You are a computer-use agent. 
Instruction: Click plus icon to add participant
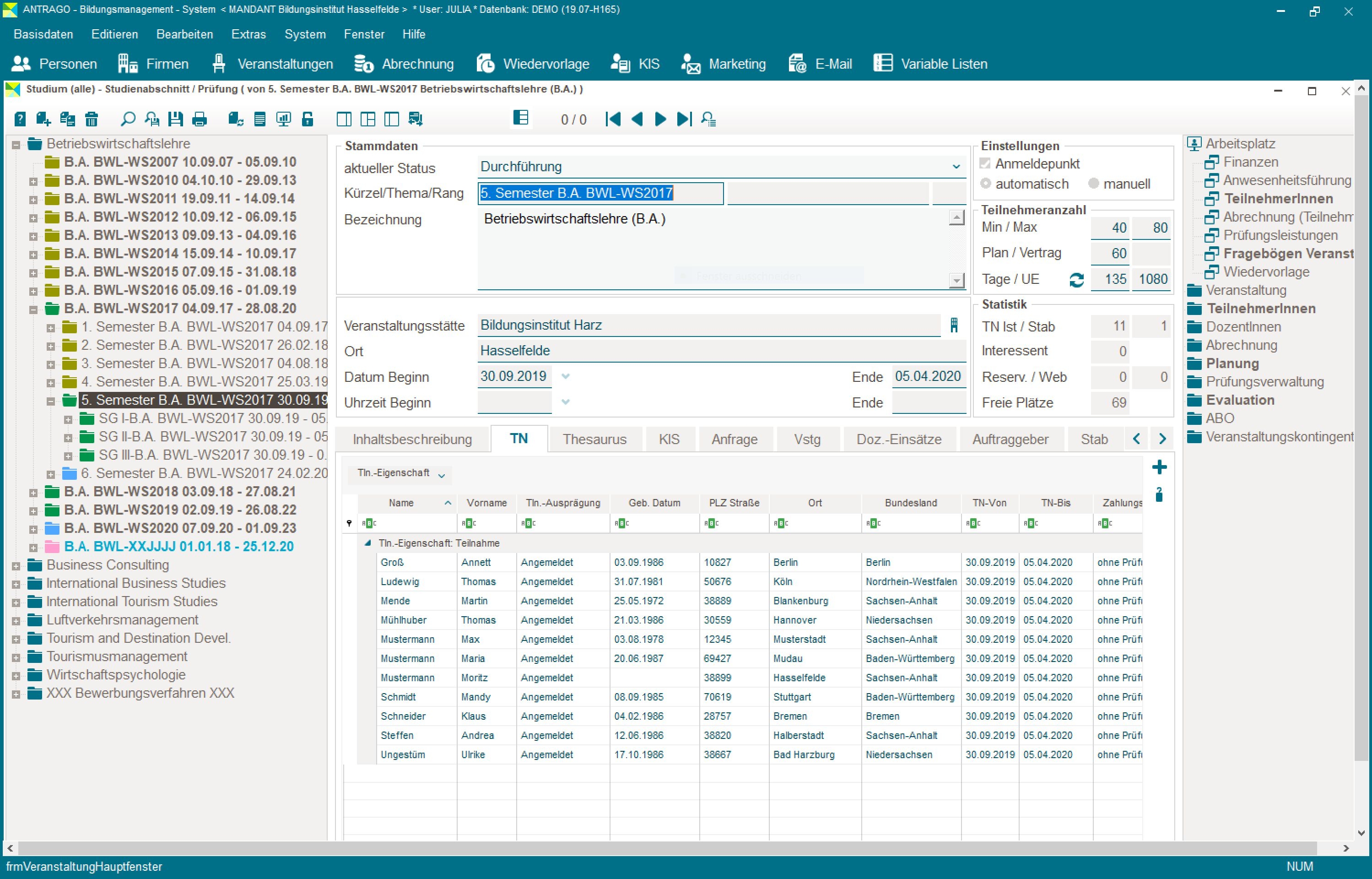(1159, 467)
